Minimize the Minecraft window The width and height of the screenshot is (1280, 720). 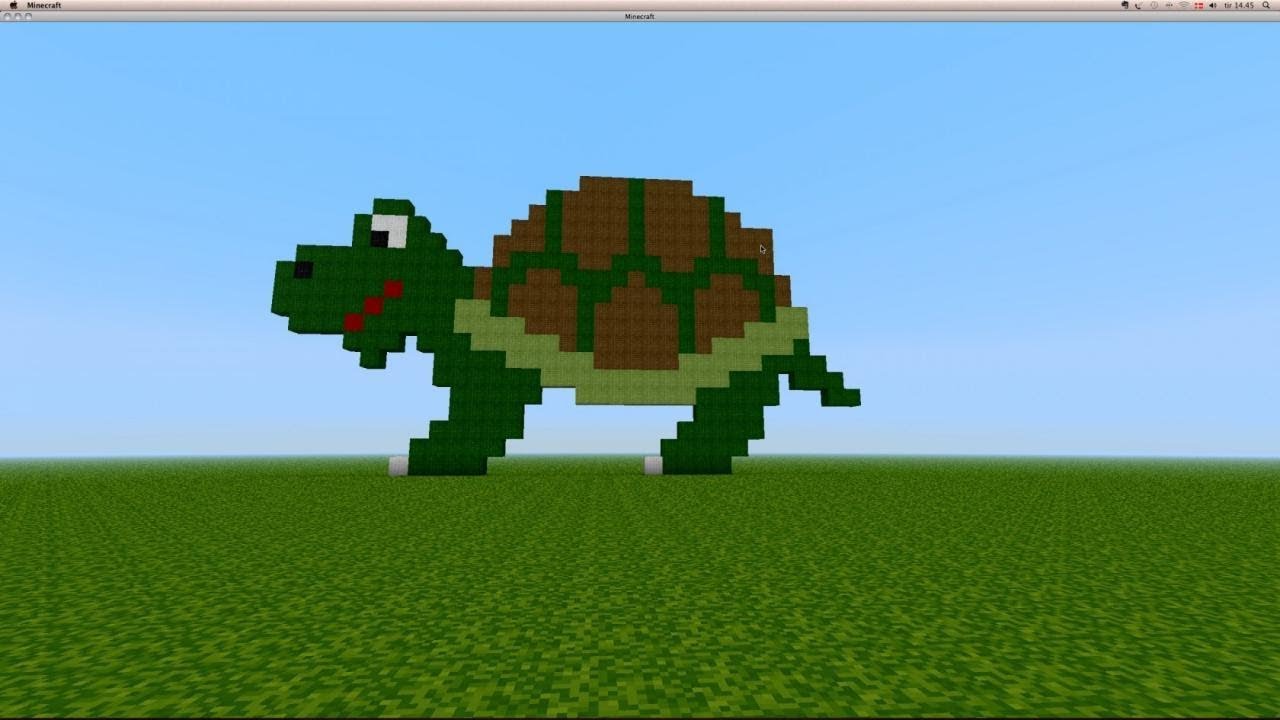[17, 16]
